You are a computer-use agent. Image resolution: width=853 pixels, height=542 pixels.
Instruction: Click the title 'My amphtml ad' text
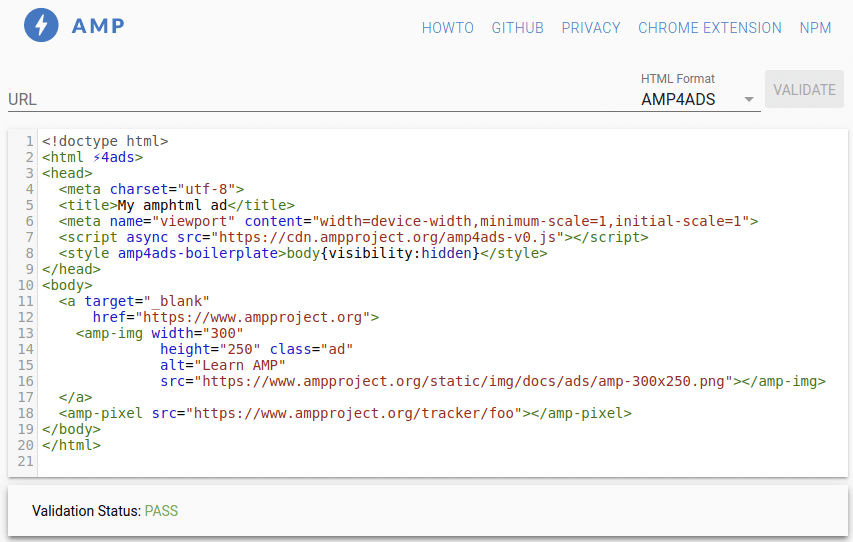[172, 205]
